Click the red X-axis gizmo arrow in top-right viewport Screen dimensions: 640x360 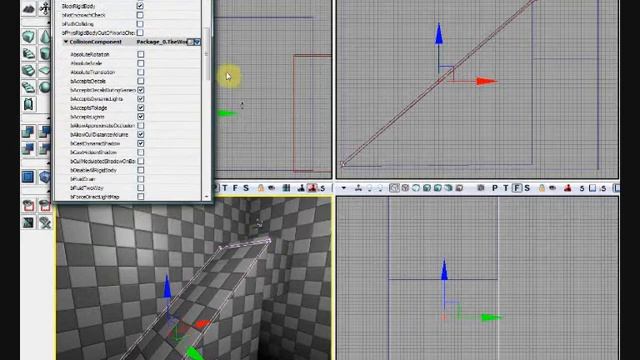[x=486, y=81]
